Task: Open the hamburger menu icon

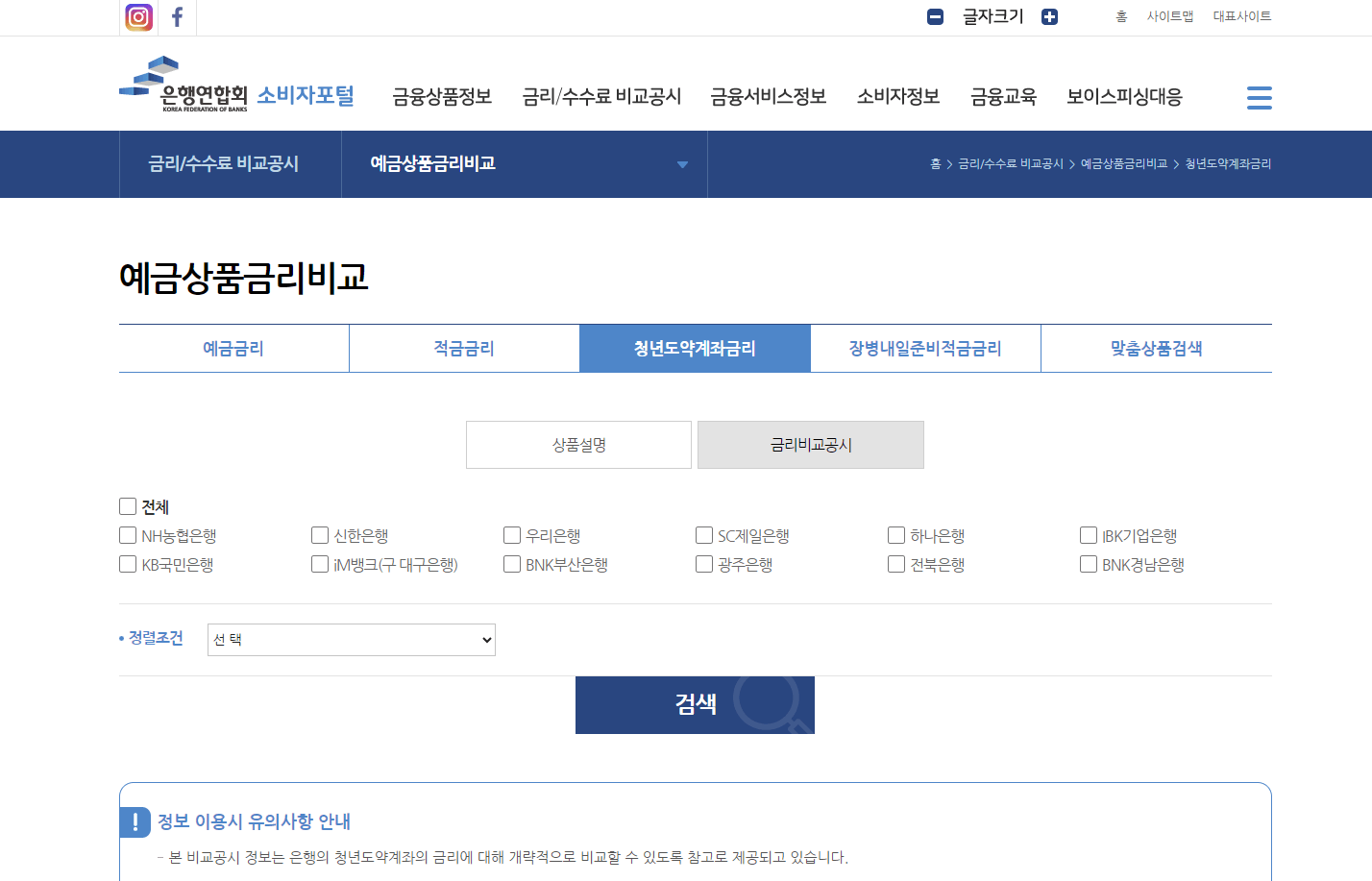Action: [1259, 96]
